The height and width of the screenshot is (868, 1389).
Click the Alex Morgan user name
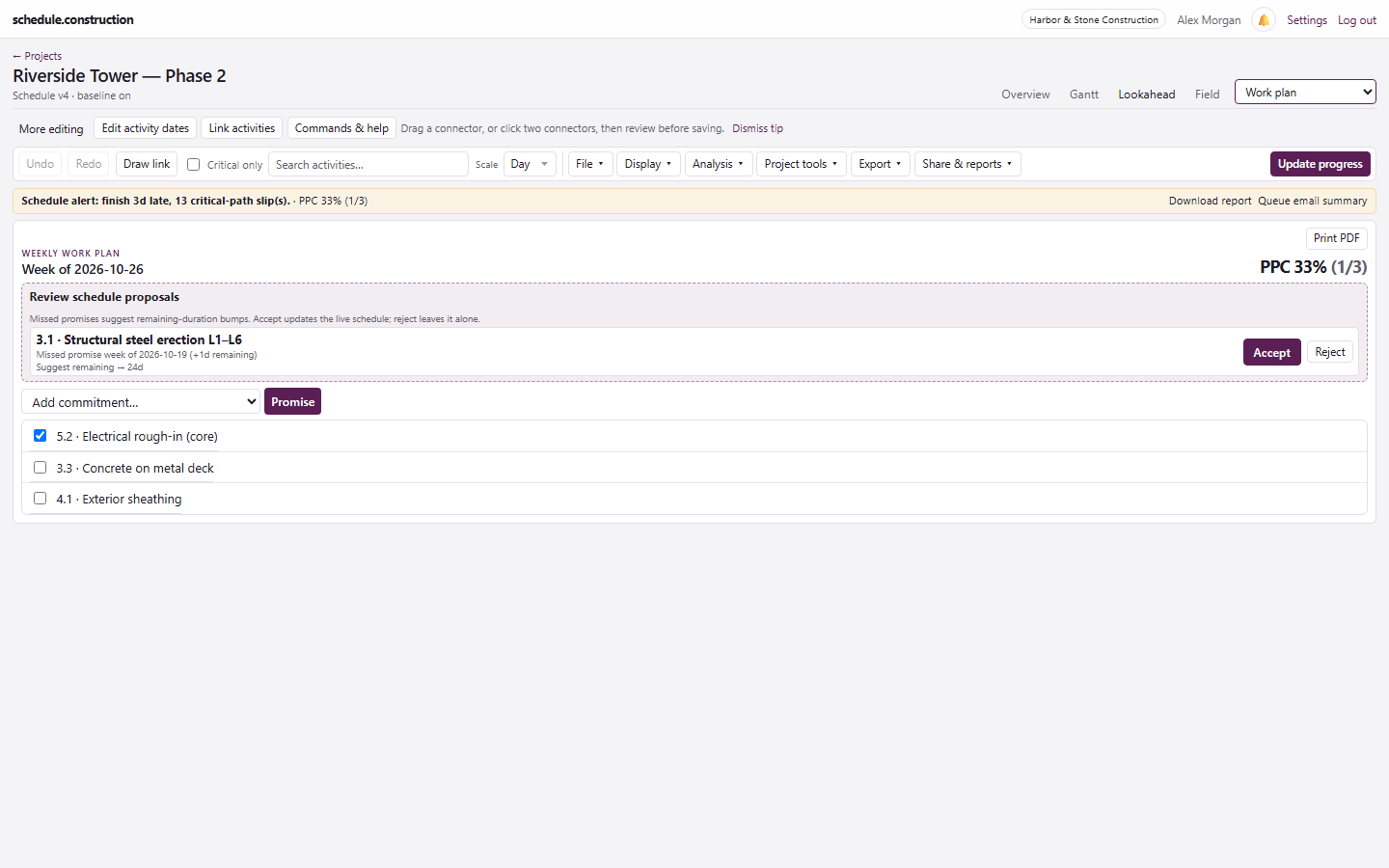tap(1209, 20)
